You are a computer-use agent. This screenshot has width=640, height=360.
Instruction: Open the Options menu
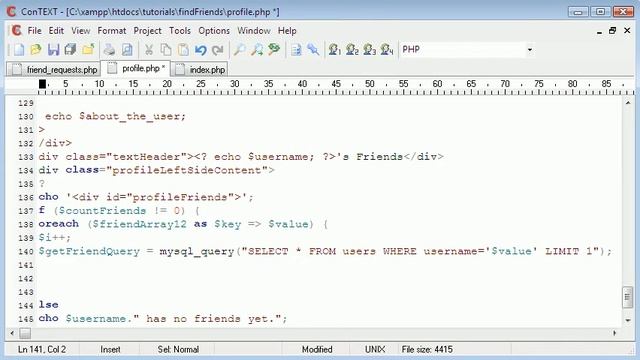(214, 31)
